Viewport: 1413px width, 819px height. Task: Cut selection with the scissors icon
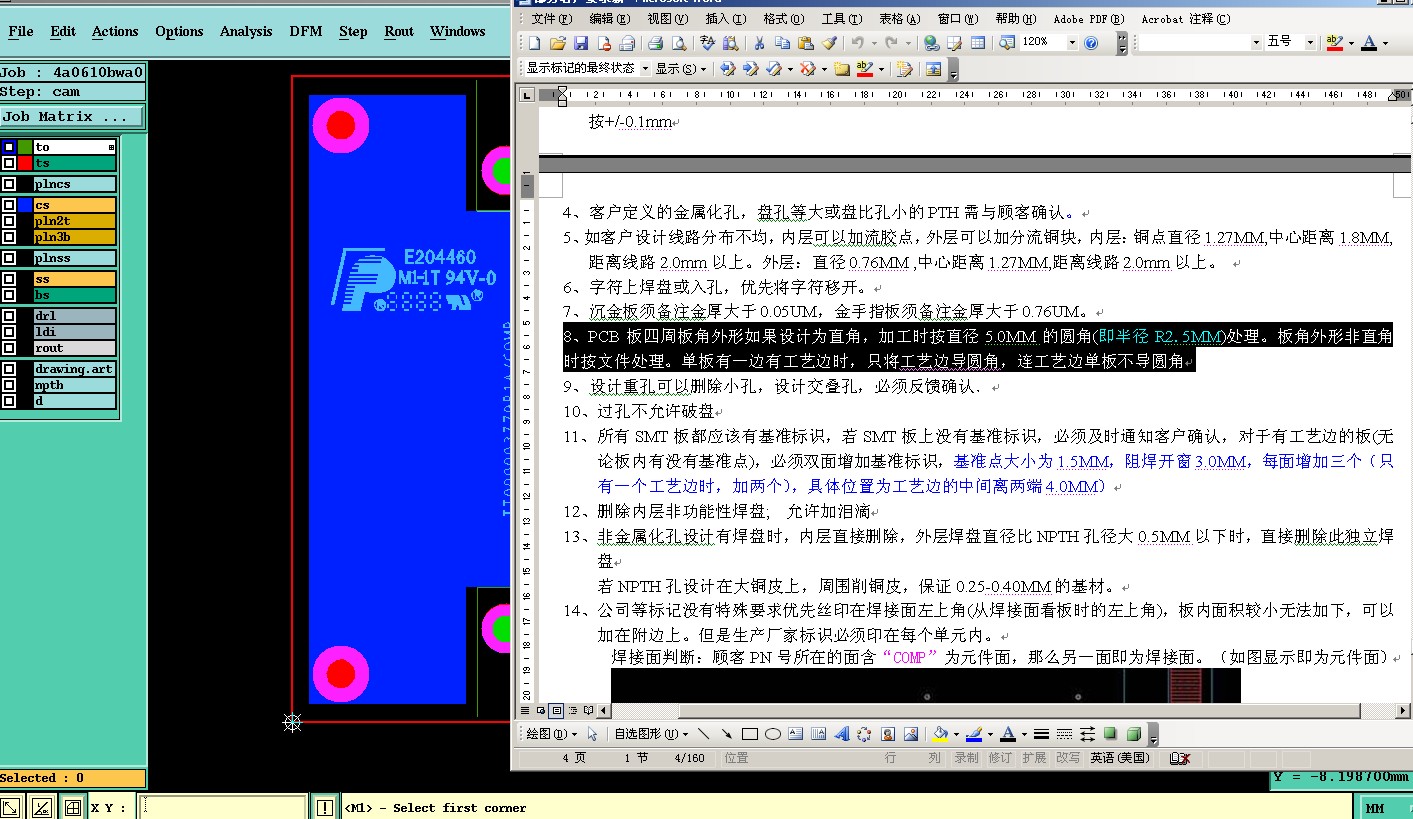coord(758,43)
